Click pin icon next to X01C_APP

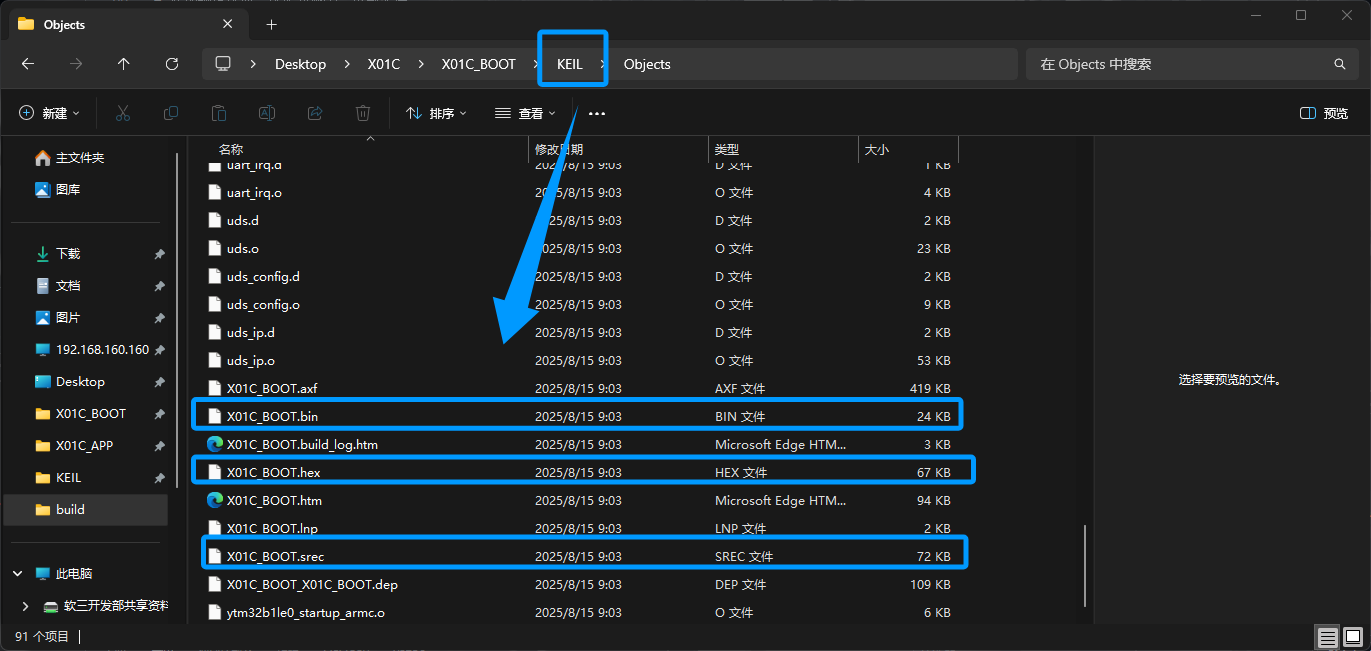[x=159, y=446]
